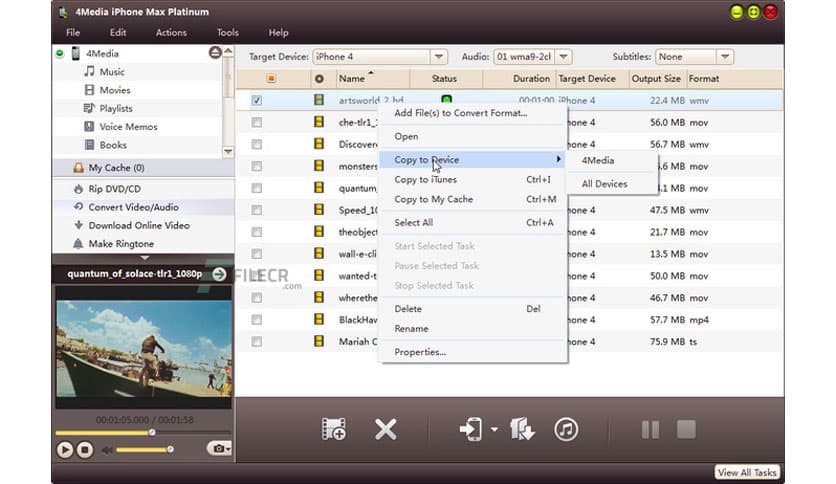Click the status column header disc icon
The width and height of the screenshot is (836, 484).
(x=319, y=79)
